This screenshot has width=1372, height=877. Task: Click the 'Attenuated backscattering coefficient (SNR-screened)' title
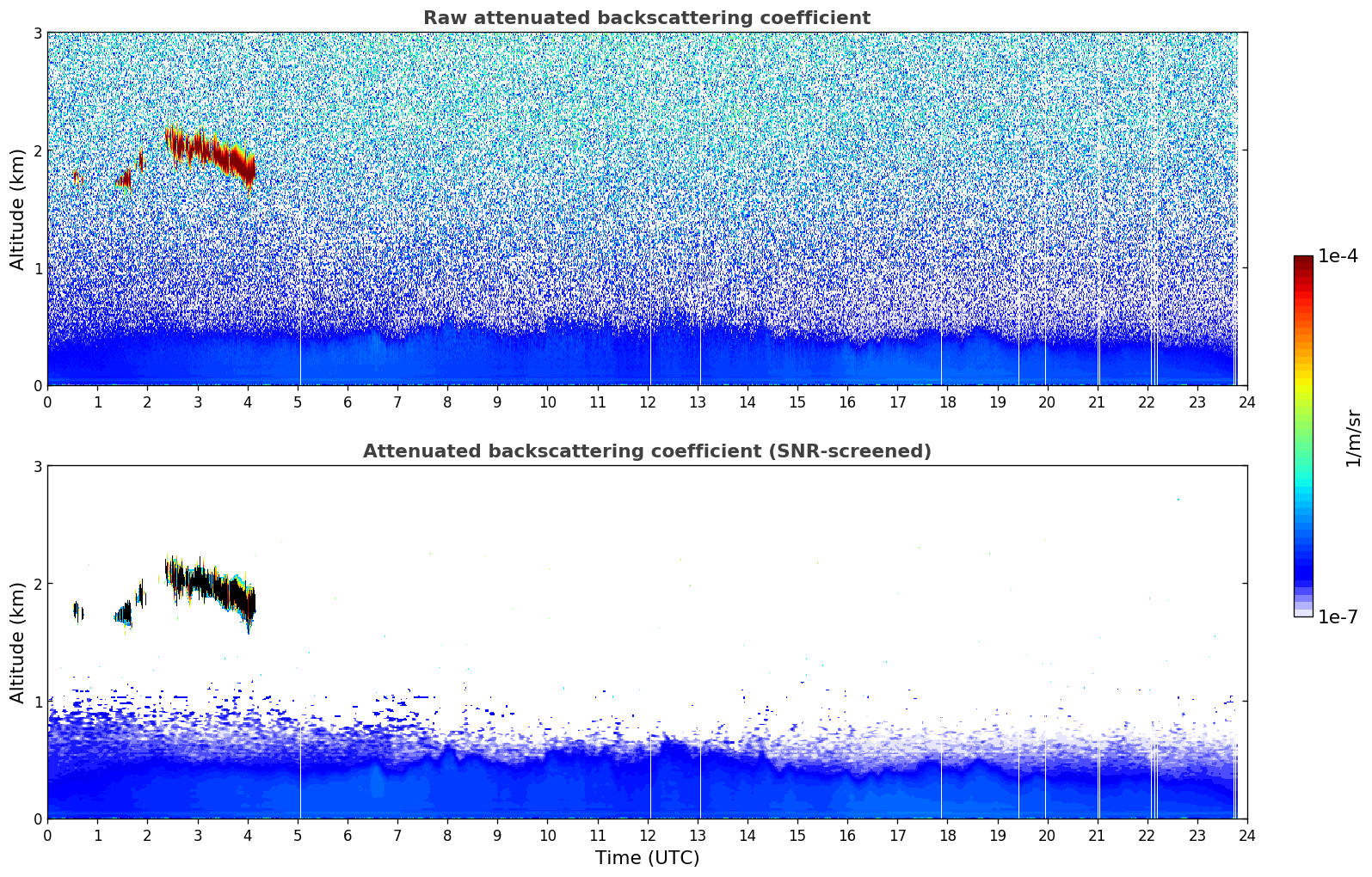(x=647, y=451)
